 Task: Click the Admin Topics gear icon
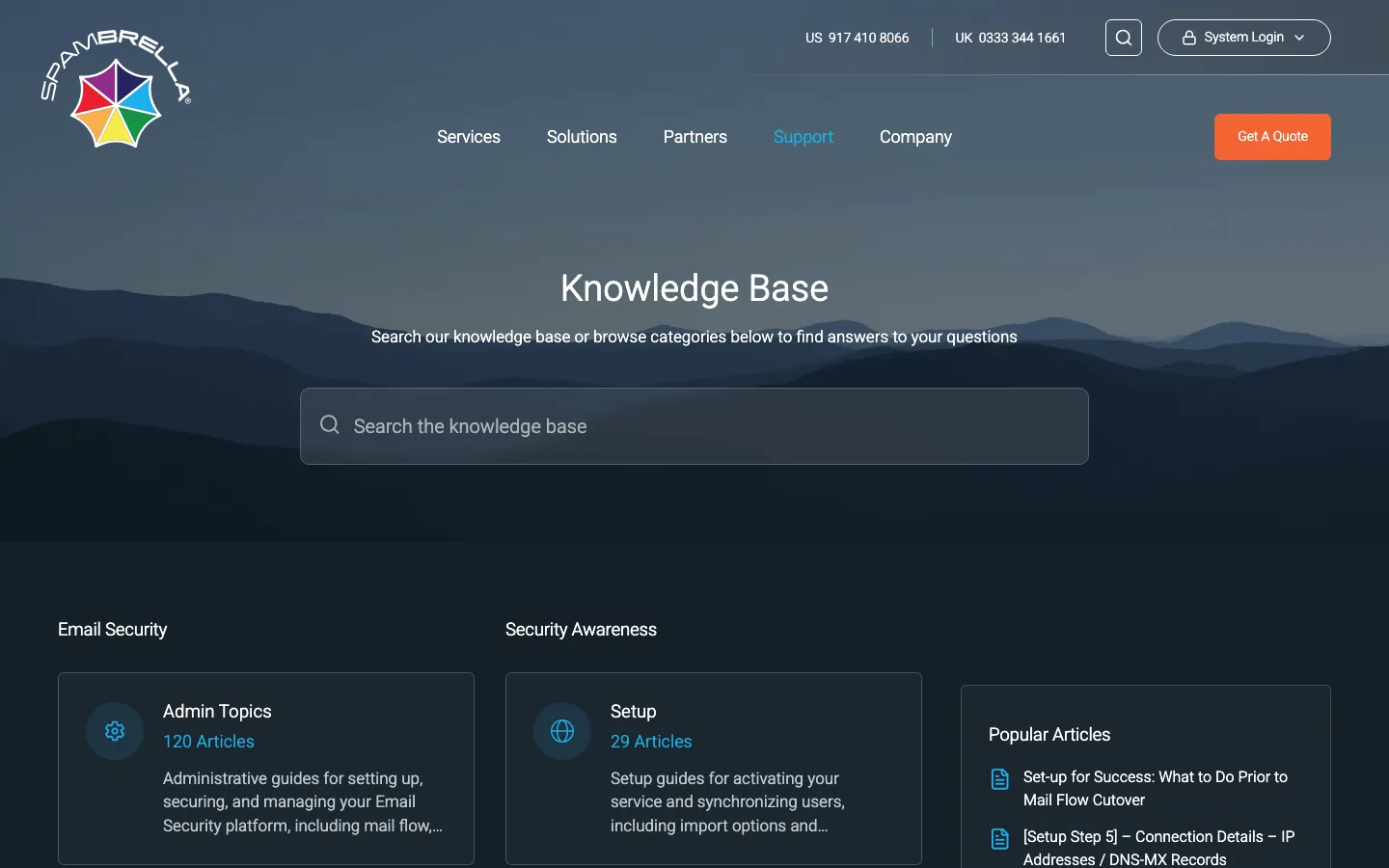[115, 731]
